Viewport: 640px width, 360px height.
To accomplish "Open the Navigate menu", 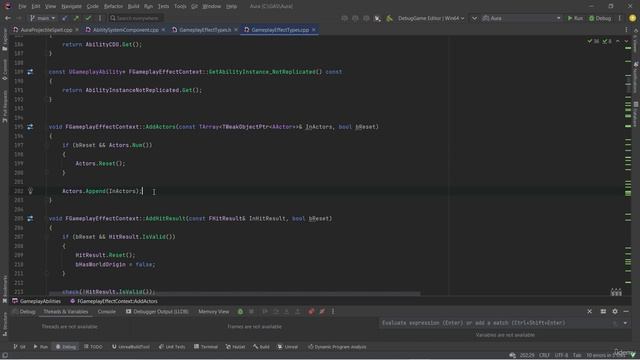I will coord(71,7).
